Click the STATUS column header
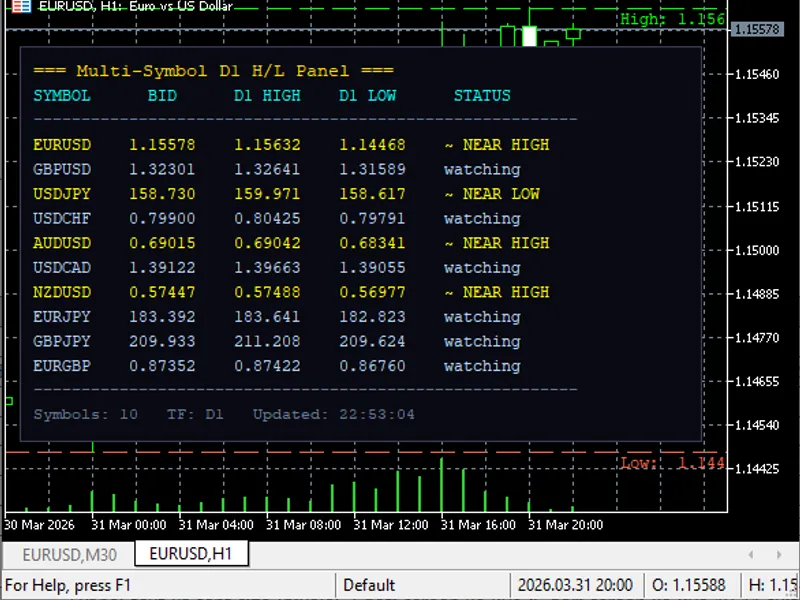Screen dimensions: 800x600 (x=482, y=95)
